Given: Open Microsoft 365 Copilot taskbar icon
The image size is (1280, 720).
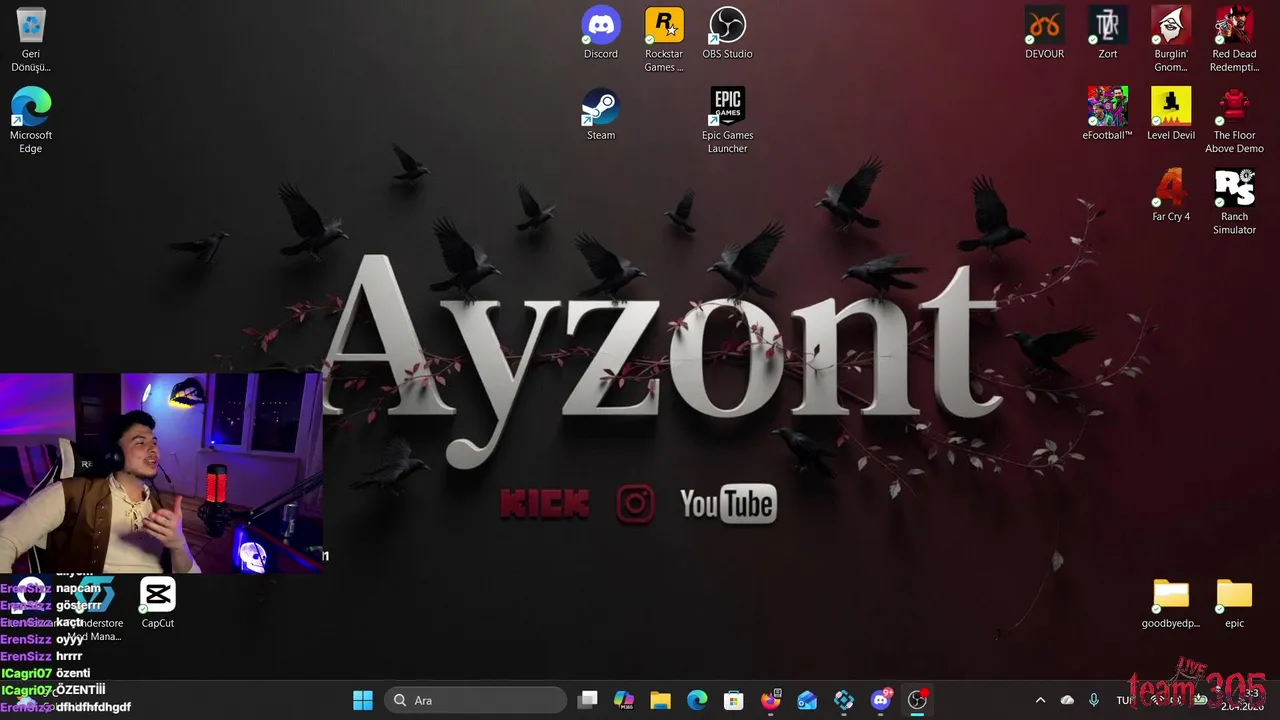Looking at the screenshot, I should (x=624, y=700).
